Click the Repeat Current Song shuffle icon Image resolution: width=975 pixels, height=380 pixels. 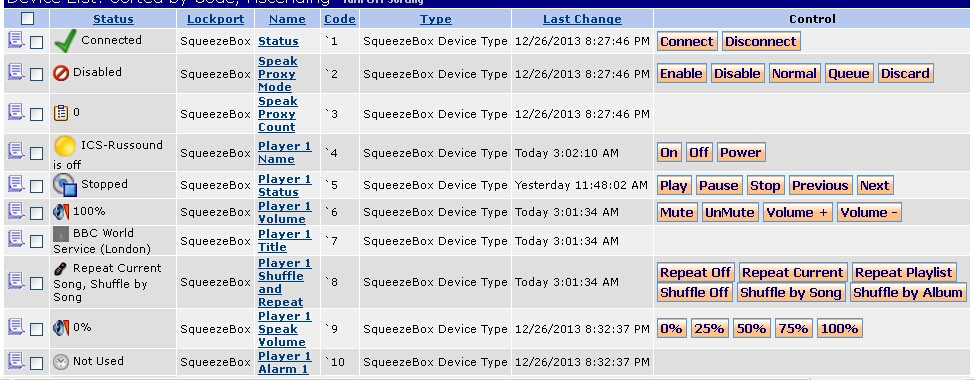(x=60, y=269)
